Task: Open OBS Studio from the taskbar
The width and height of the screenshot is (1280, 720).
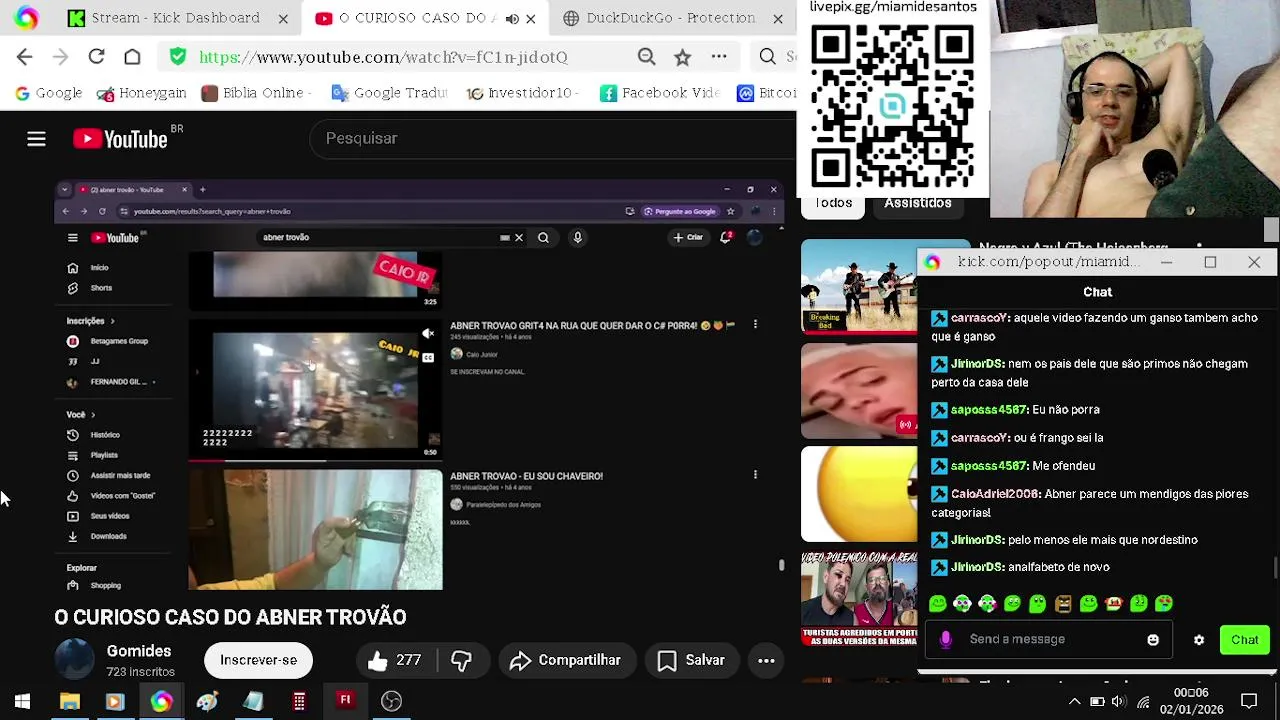Action: click(x=391, y=701)
